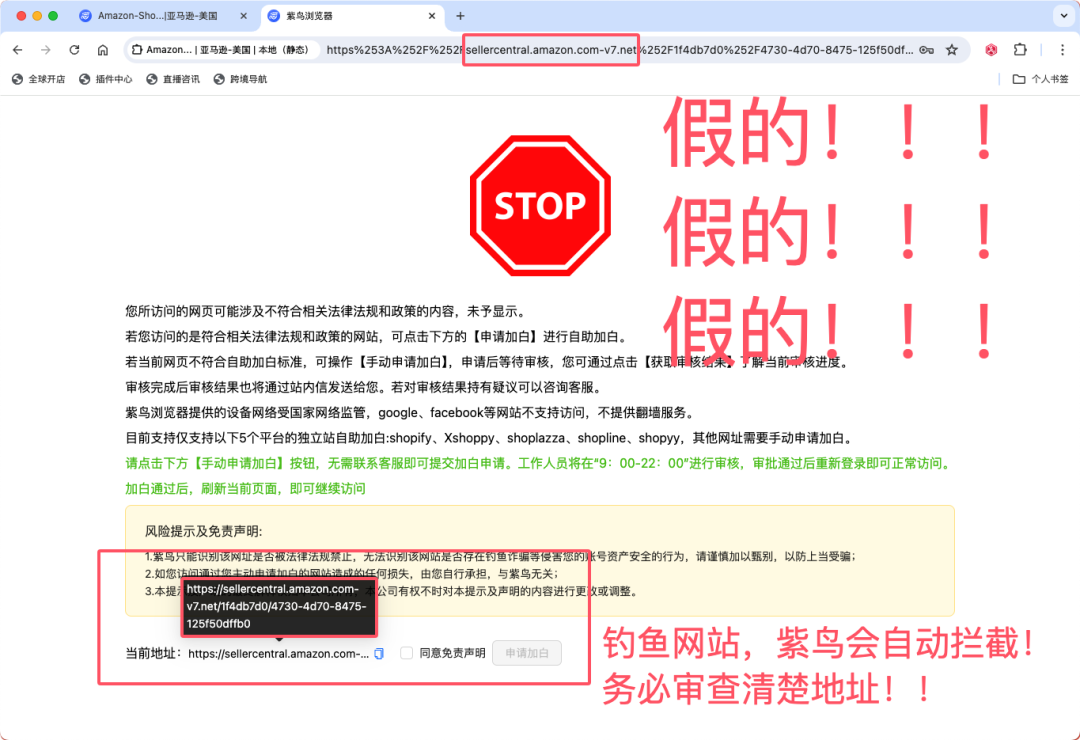Image resolution: width=1080 pixels, height=740 pixels.
Task: Open the browser three-dot menu
Action: [1062, 50]
